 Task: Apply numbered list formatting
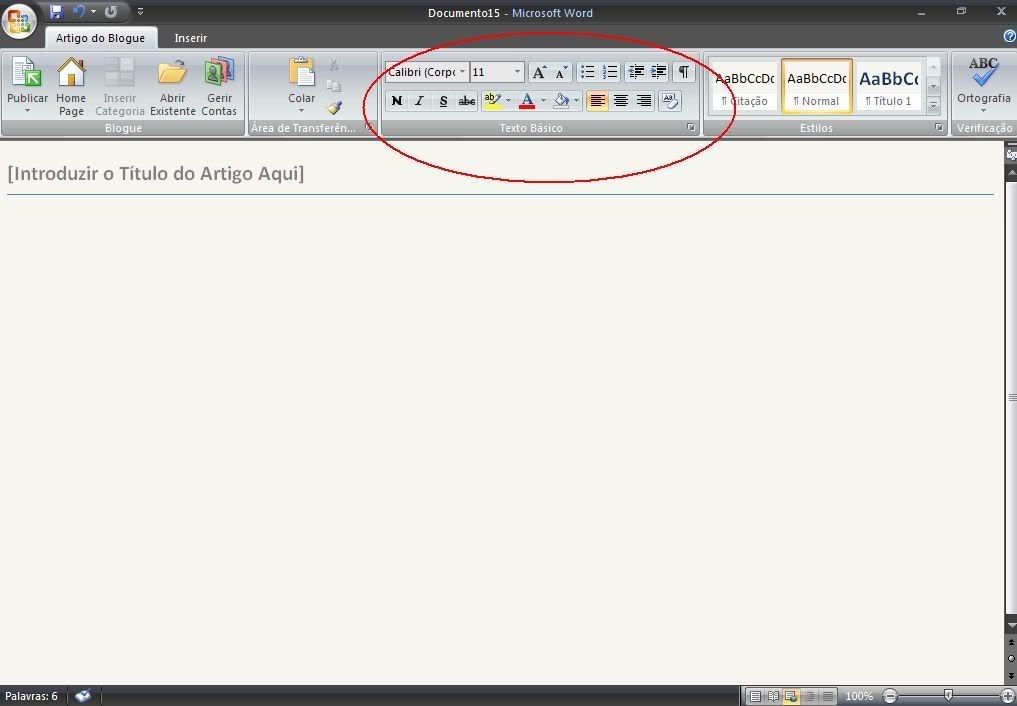pos(610,72)
